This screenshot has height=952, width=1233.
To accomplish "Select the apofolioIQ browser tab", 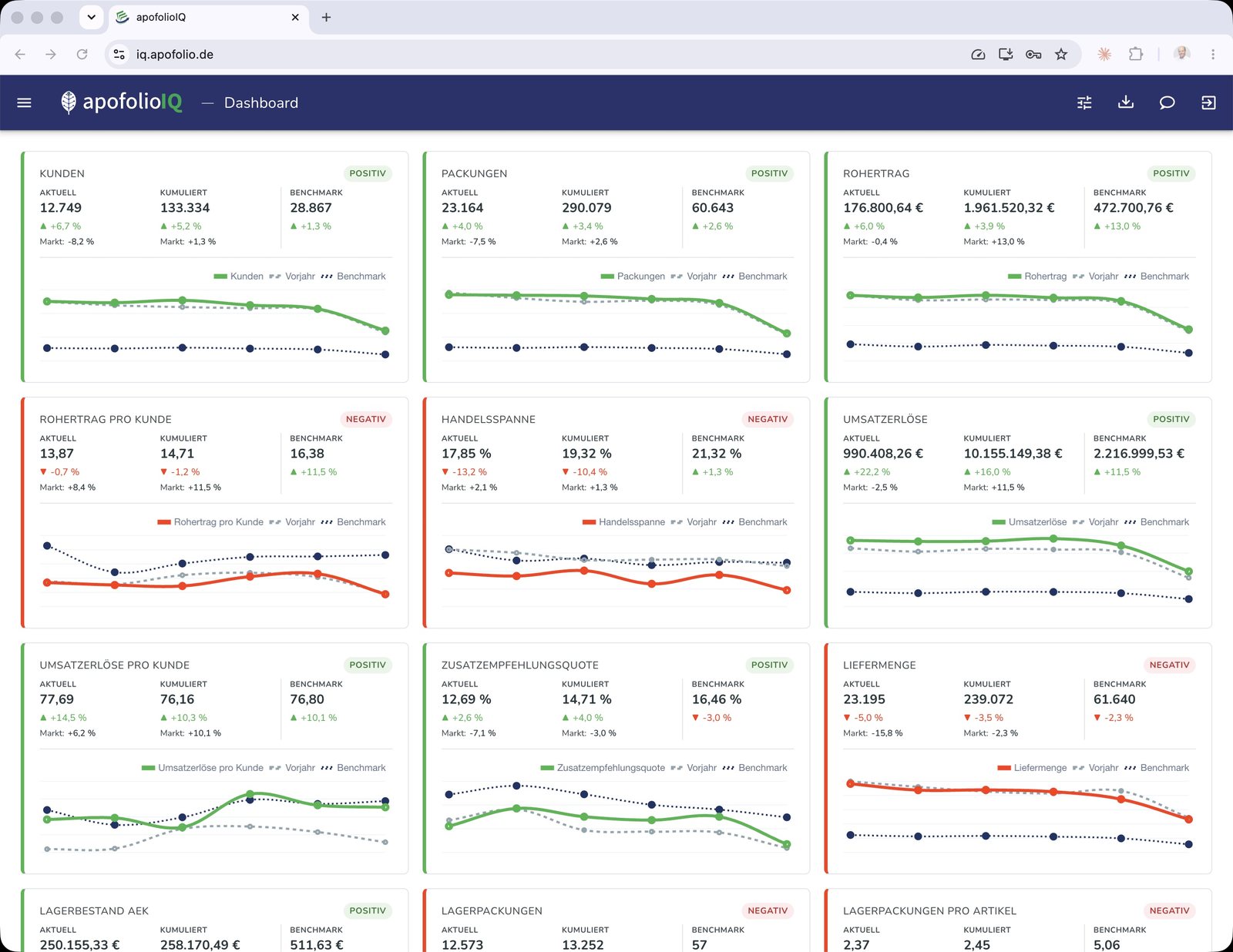I will pos(208,17).
